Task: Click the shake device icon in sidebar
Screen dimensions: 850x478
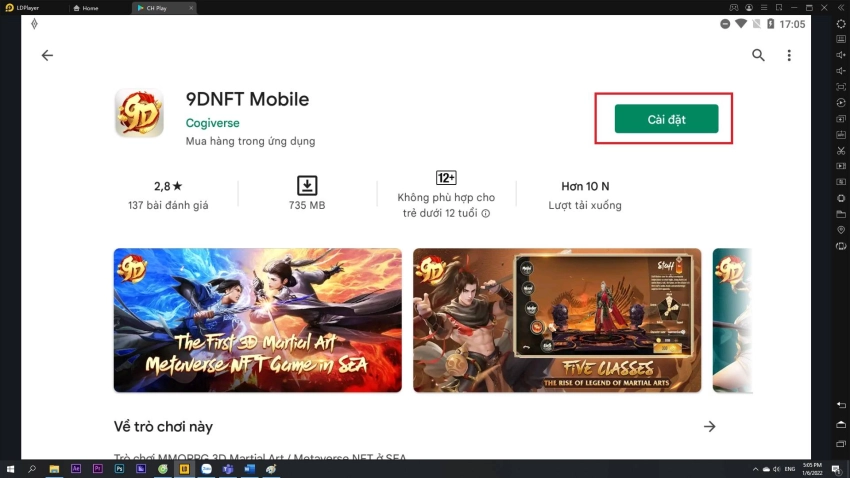Action: (x=841, y=246)
